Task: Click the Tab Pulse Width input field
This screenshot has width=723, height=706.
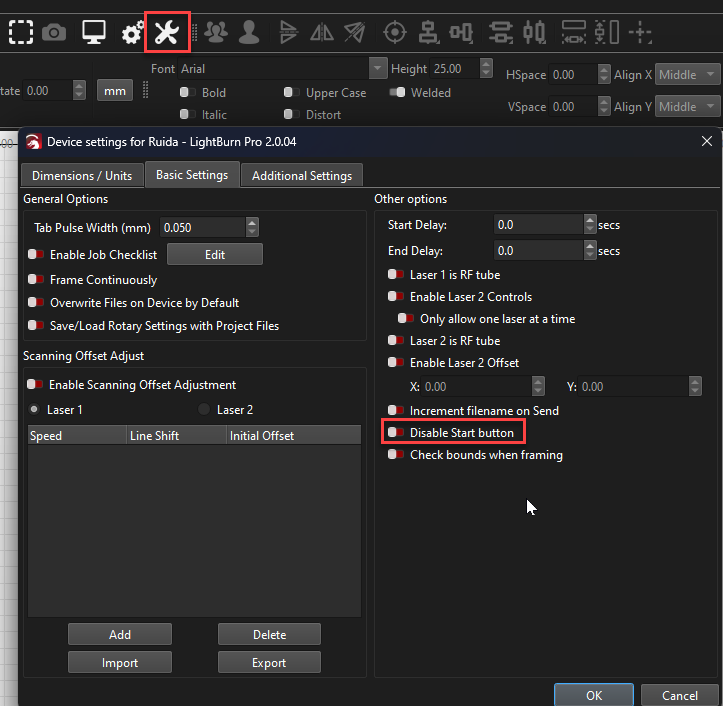Action: 202,228
